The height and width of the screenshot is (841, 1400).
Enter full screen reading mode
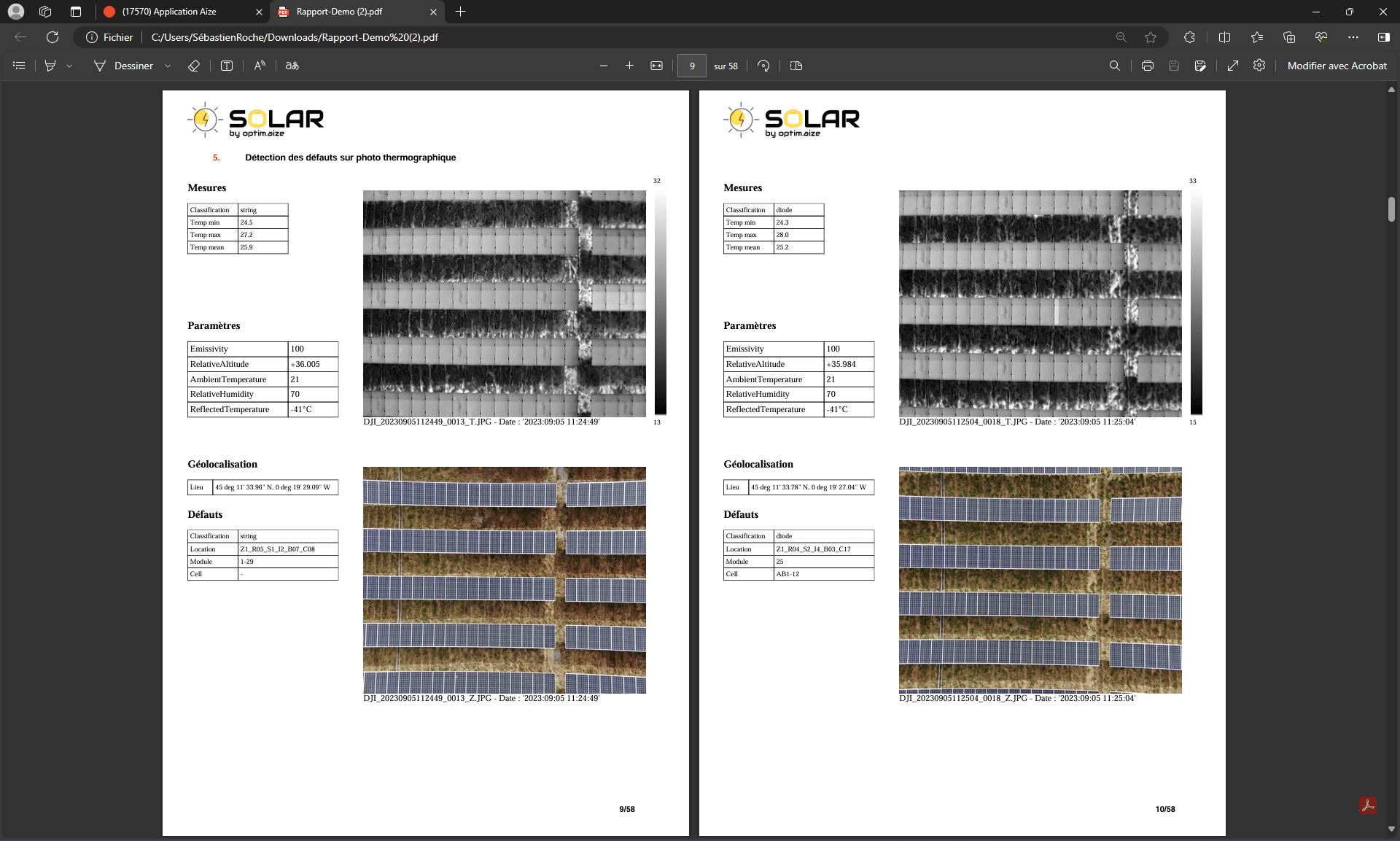click(x=1233, y=66)
